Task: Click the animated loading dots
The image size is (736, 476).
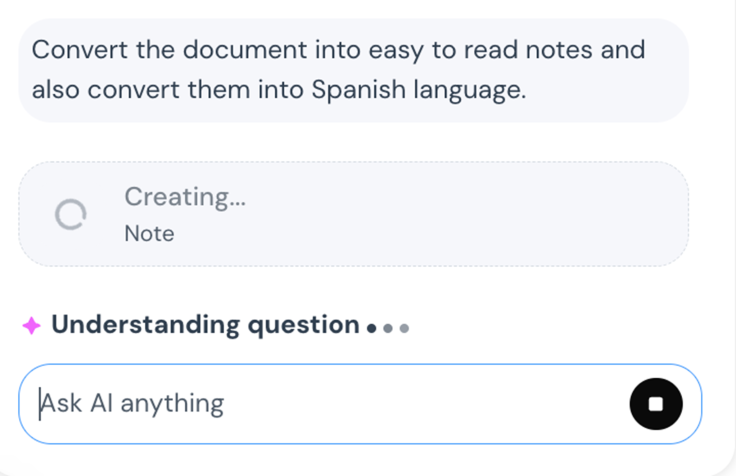Action: click(x=389, y=326)
